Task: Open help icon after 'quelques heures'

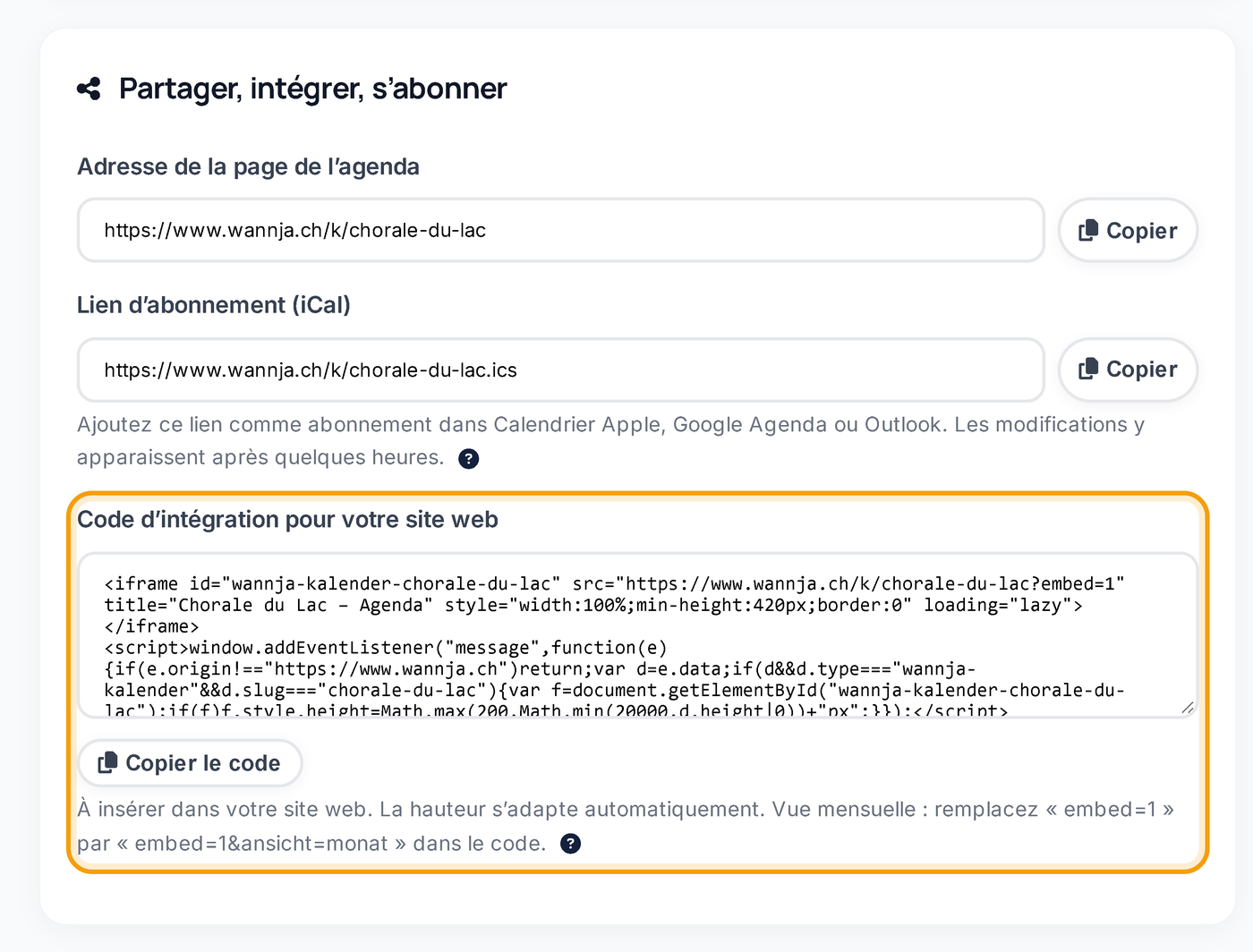Action: click(469, 459)
